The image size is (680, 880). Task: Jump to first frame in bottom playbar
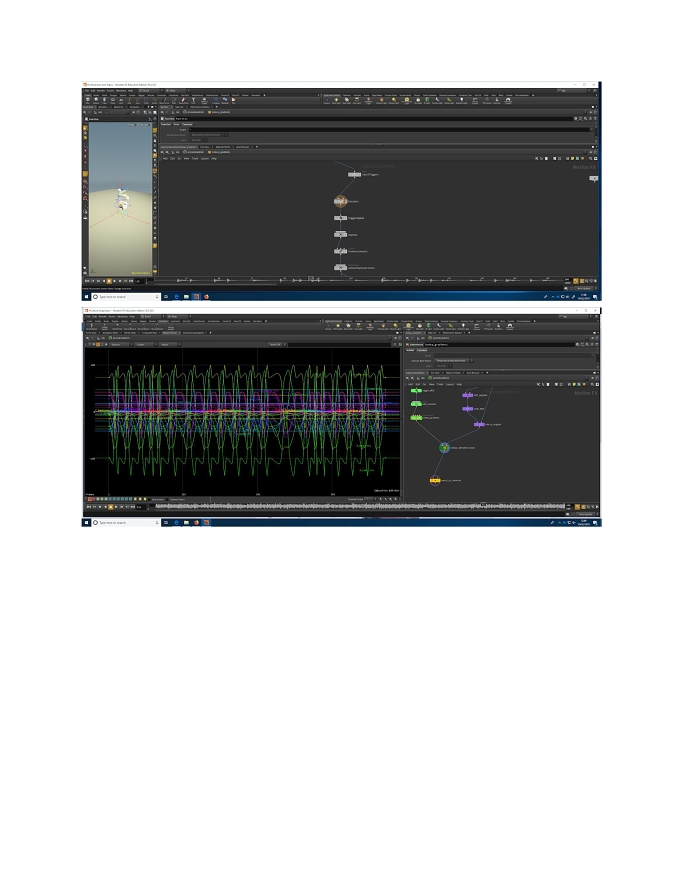pyautogui.click(x=89, y=507)
